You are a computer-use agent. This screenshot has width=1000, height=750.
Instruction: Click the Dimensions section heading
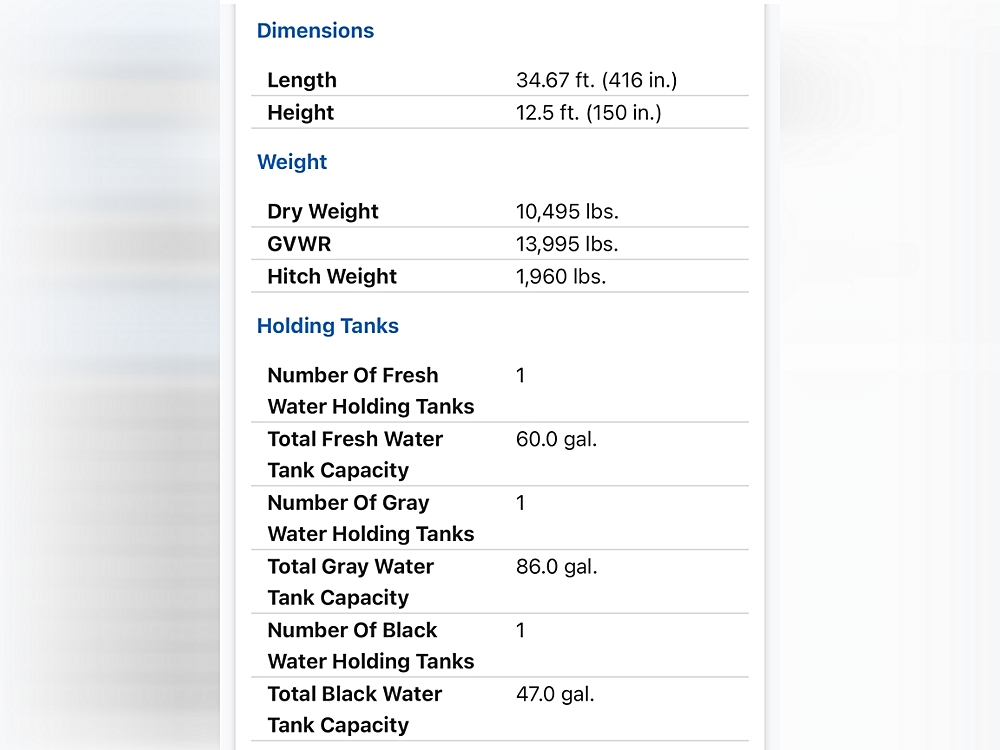(315, 30)
